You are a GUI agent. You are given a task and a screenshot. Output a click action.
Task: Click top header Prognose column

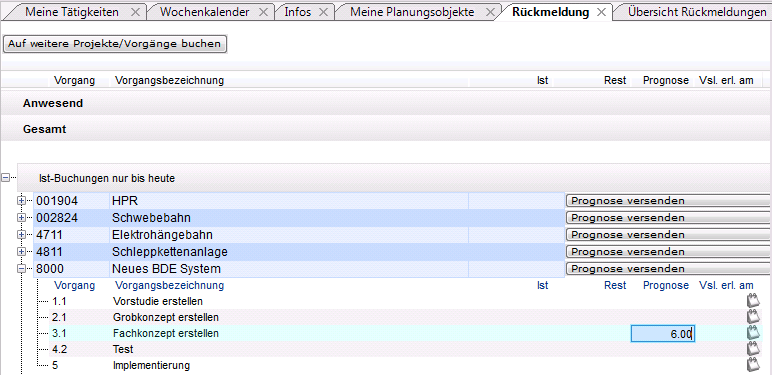pos(666,80)
